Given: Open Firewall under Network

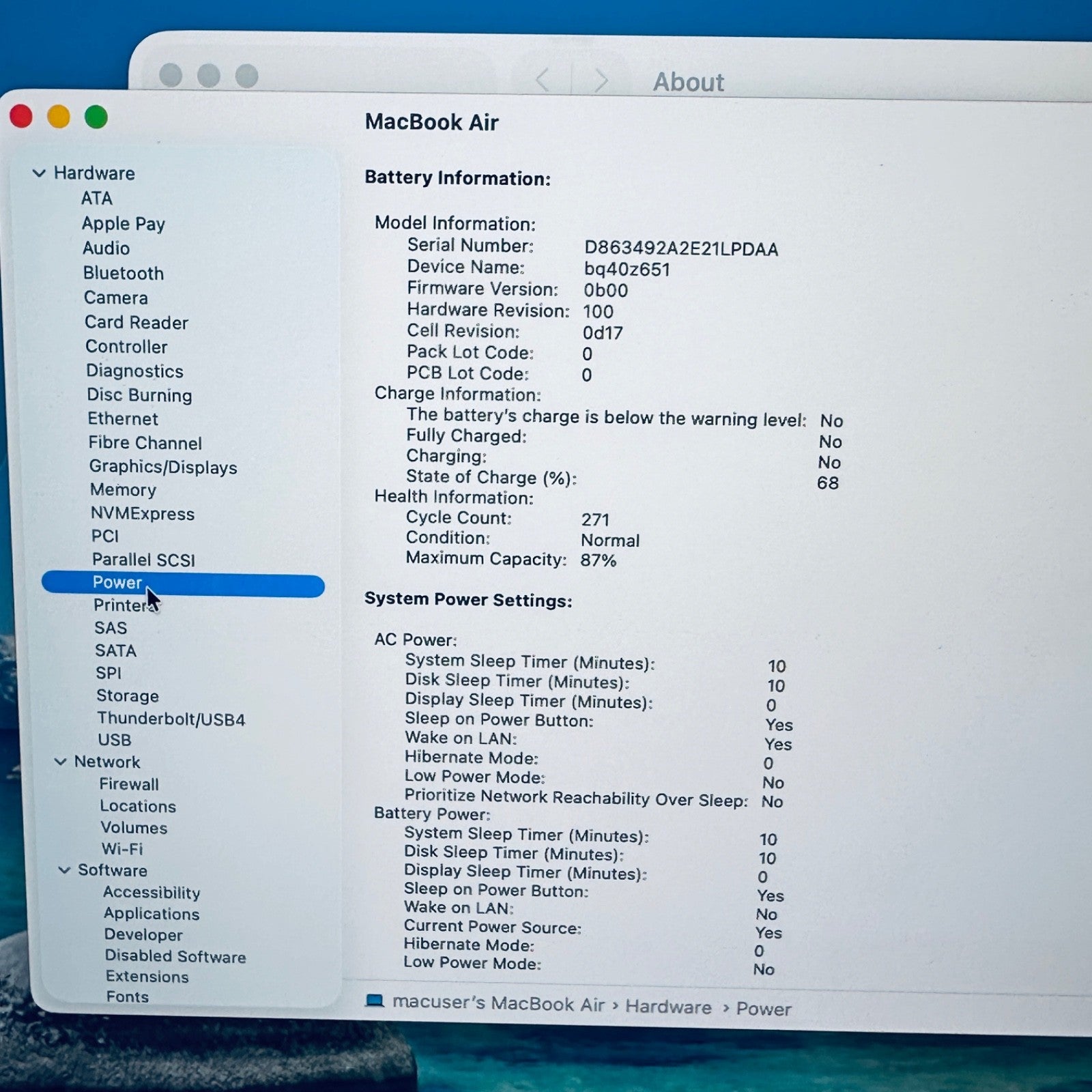Looking at the screenshot, I should 129,784.
